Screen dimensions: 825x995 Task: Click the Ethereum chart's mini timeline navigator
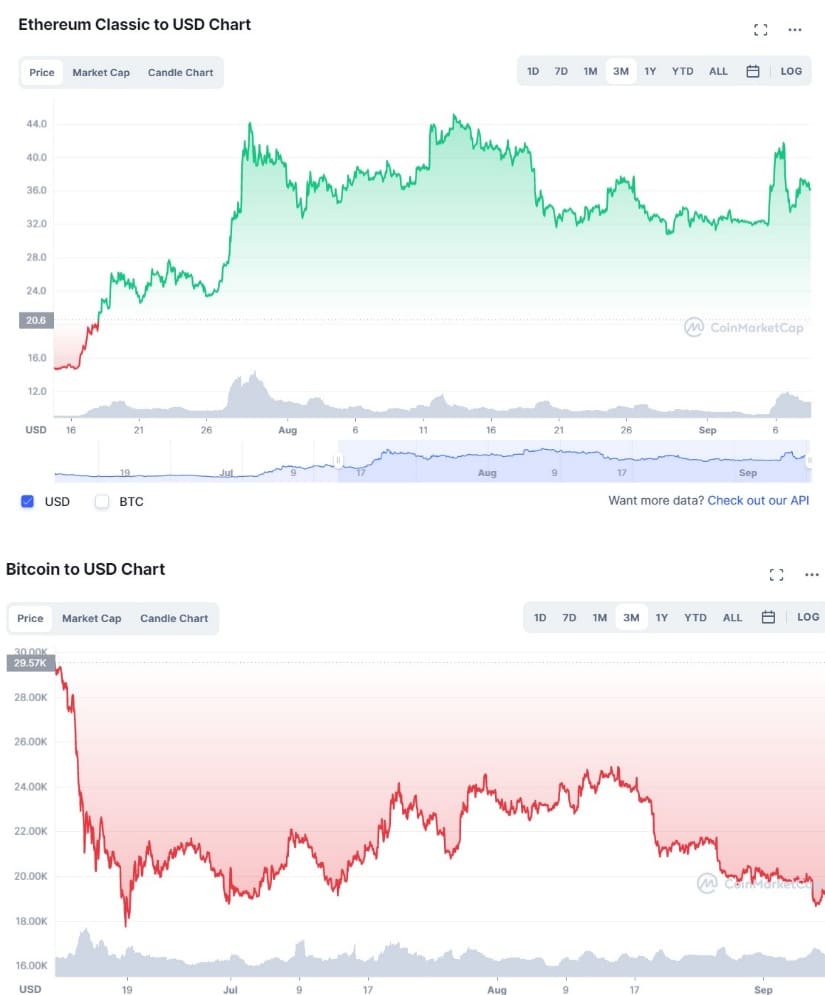[430, 461]
